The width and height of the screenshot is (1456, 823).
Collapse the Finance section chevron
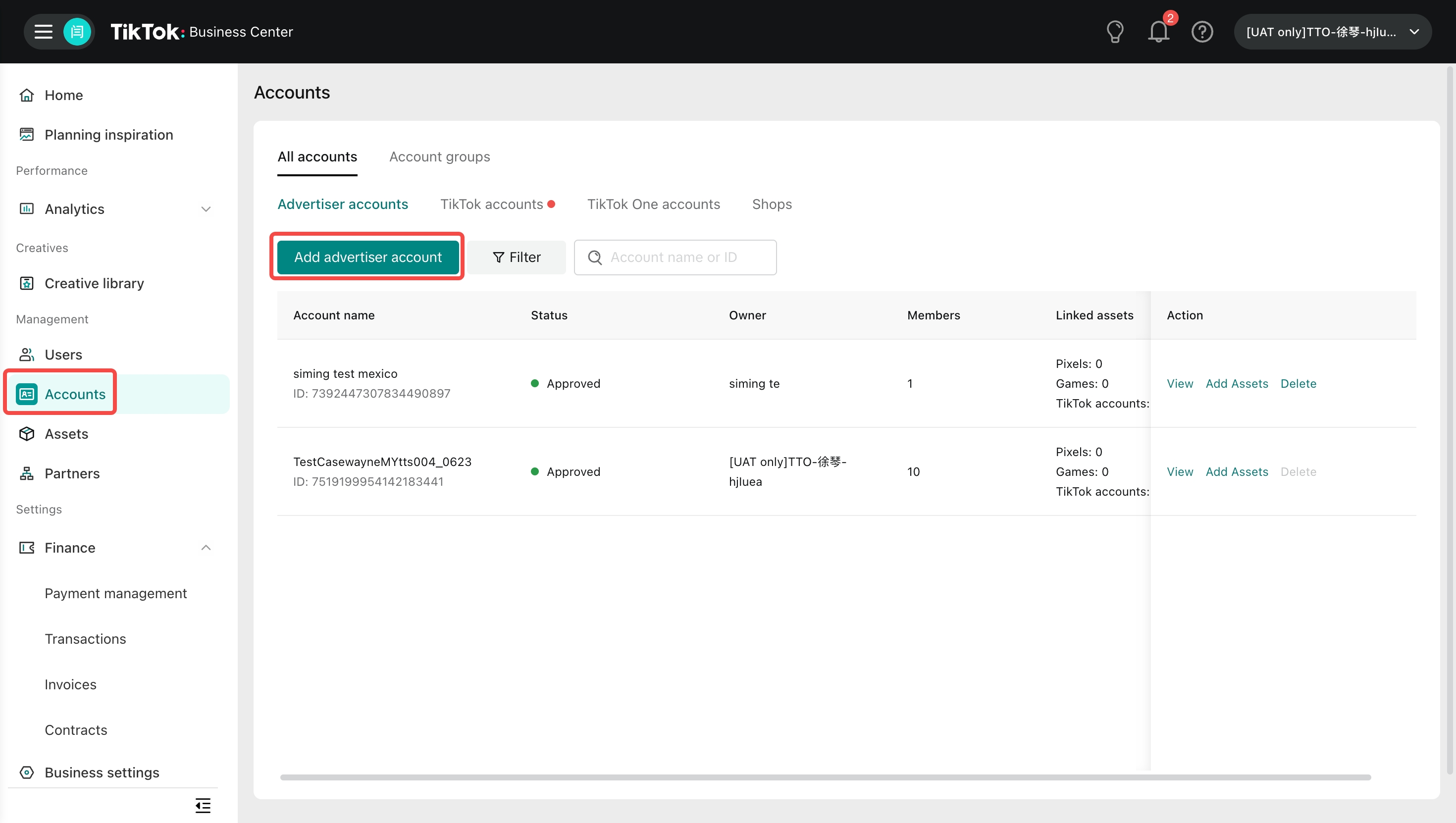[206, 548]
